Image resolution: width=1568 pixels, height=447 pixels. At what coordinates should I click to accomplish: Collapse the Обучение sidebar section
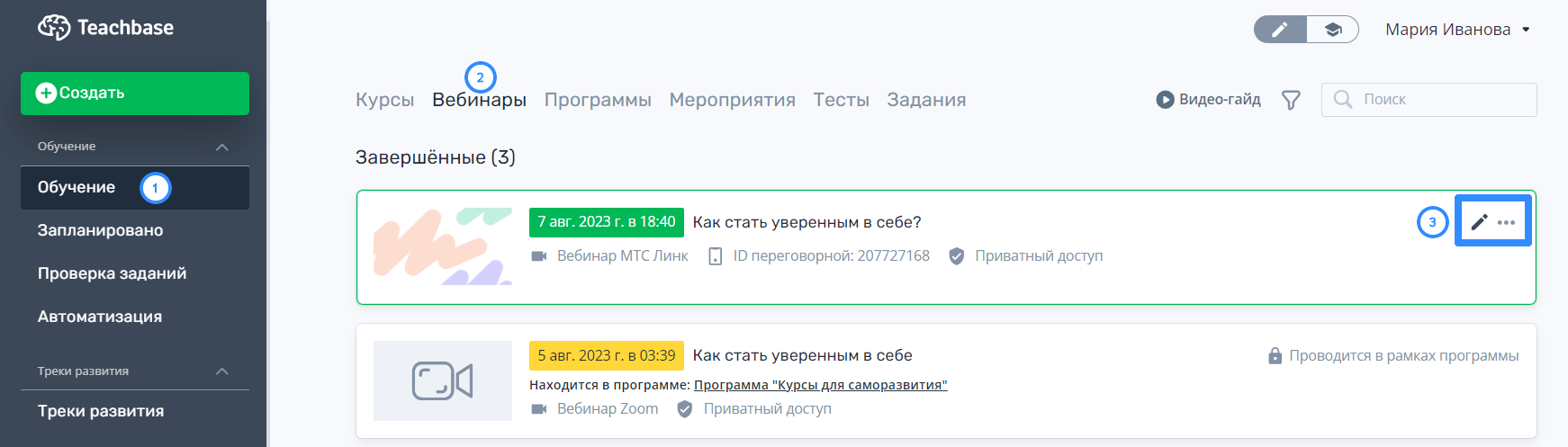[222, 147]
